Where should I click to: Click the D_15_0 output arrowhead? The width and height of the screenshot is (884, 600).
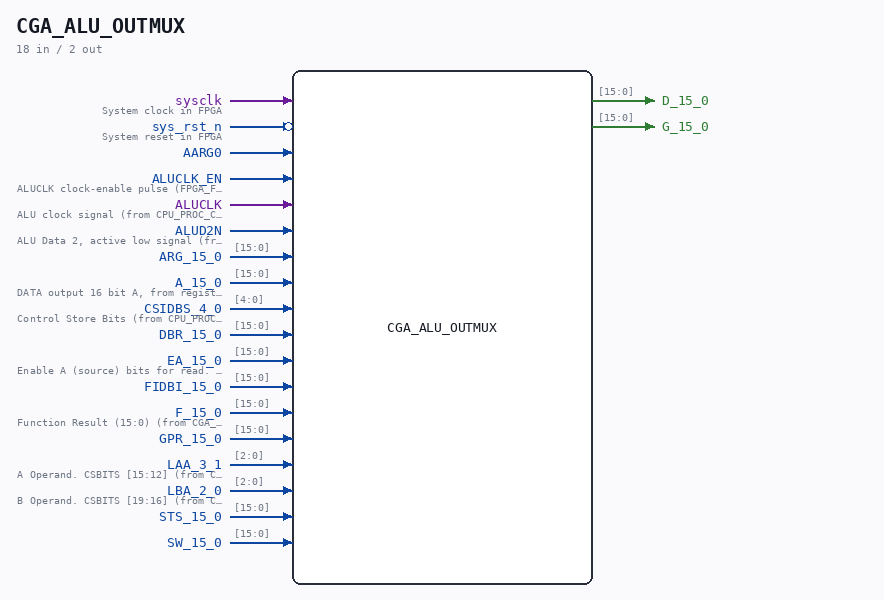point(650,100)
